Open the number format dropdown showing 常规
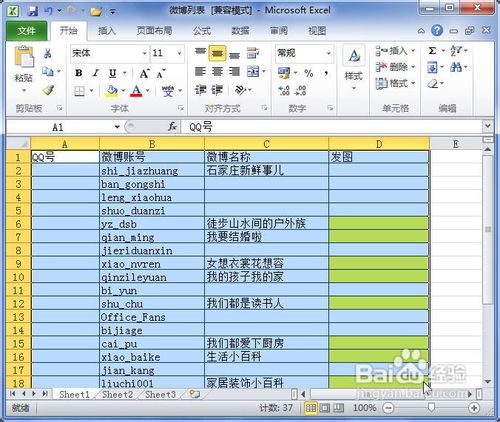This screenshot has height=422, width=500. pyautogui.click(x=329, y=53)
